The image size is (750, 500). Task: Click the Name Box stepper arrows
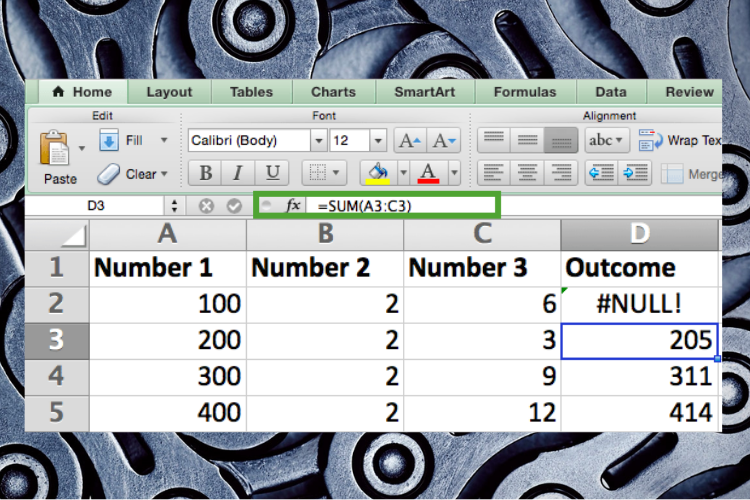click(x=174, y=206)
